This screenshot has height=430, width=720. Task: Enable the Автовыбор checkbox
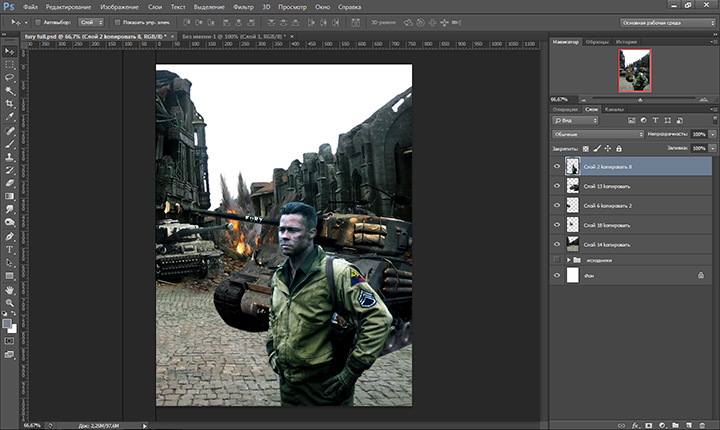coord(37,21)
